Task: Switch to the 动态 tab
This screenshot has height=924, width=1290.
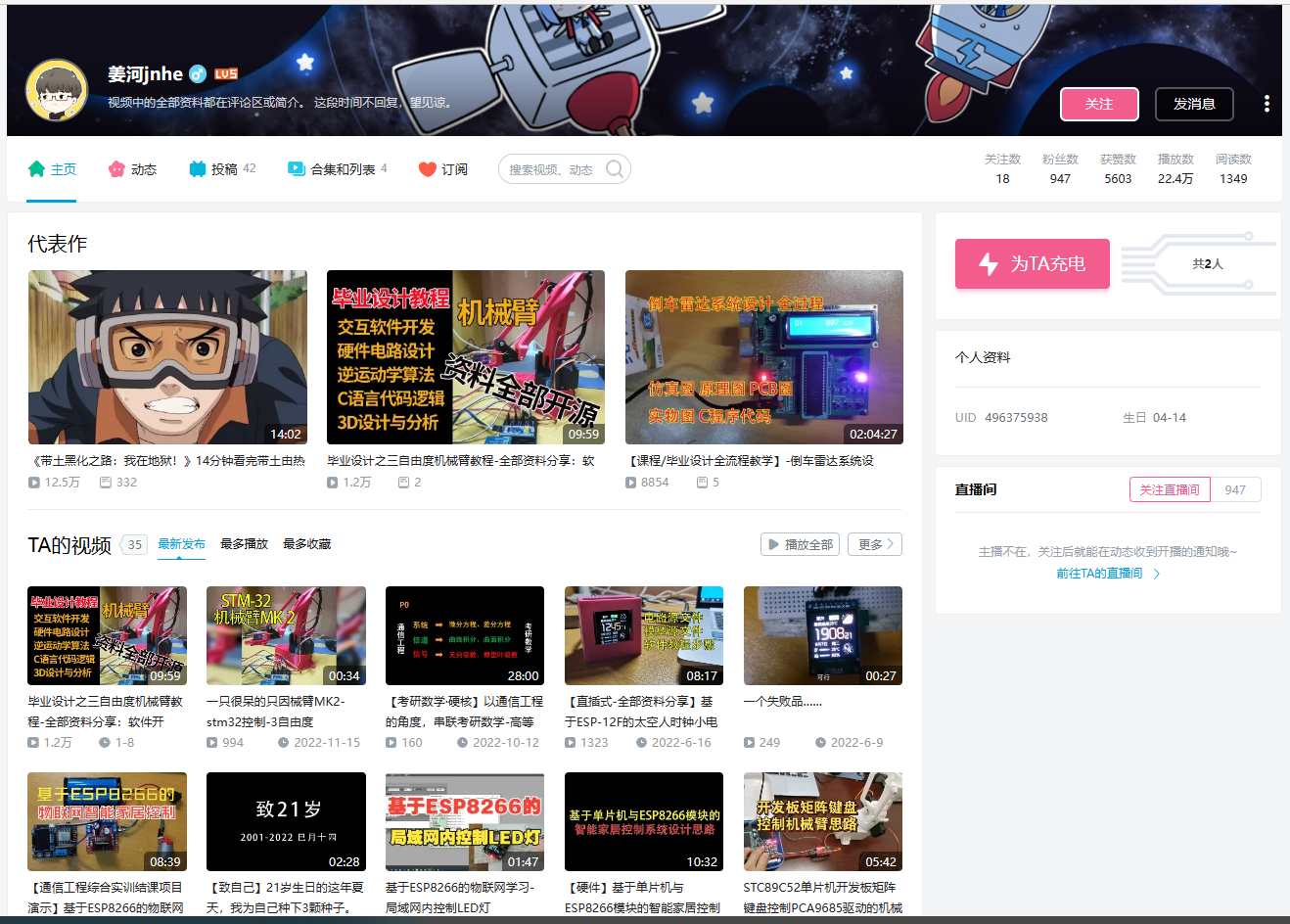Action: pos(132,169)
